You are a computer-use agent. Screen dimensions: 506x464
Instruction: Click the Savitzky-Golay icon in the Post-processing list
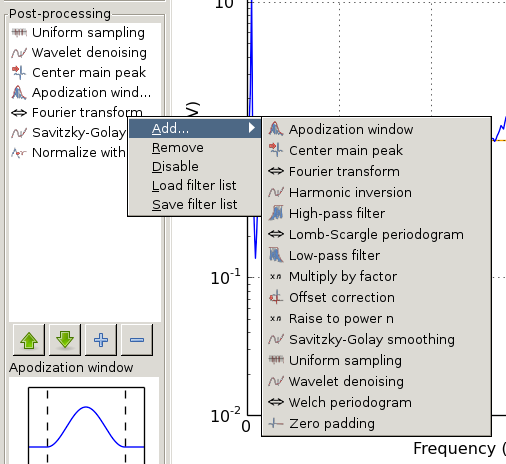[x=19, y=133]
